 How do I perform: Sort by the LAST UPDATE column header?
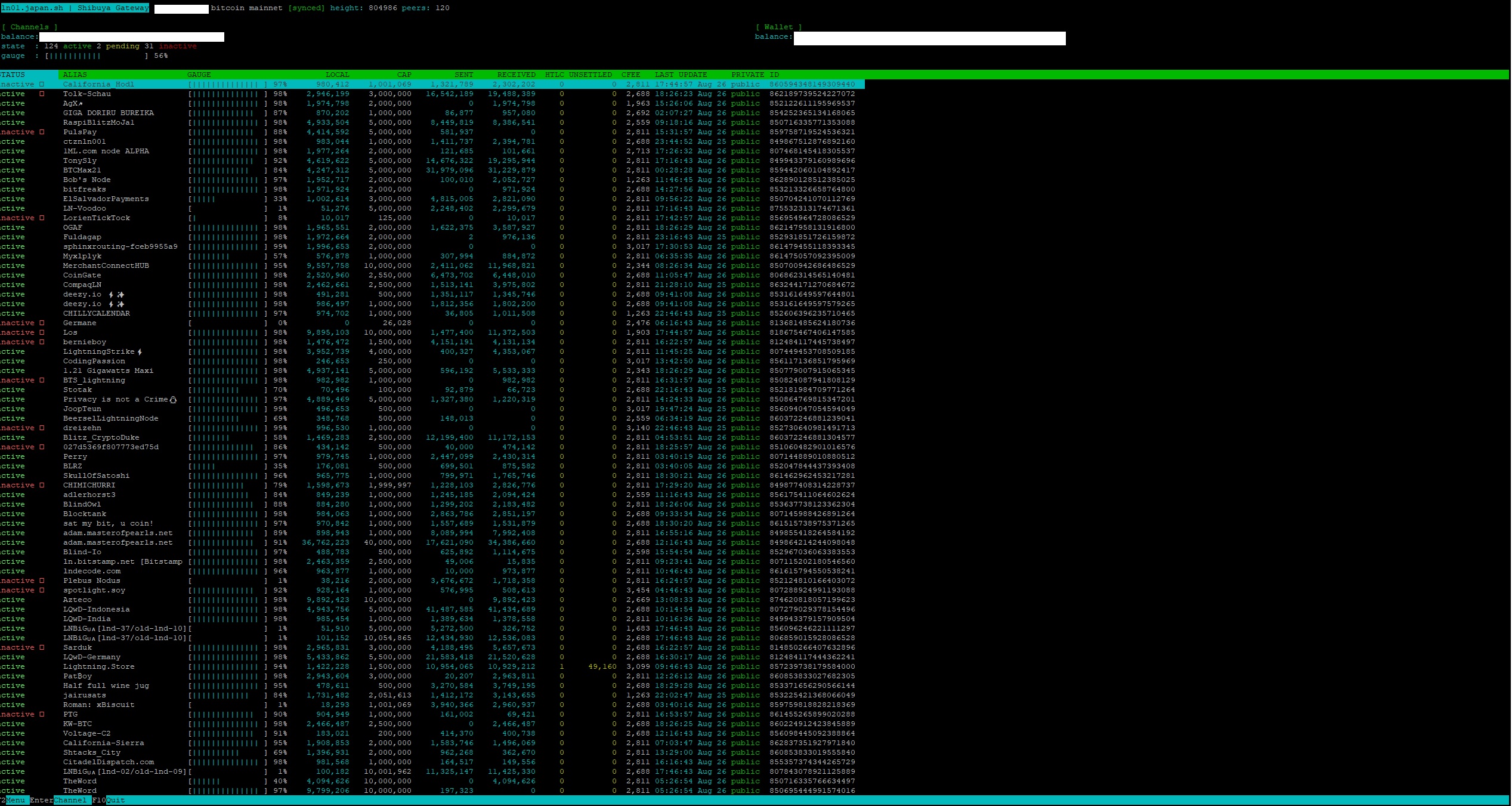(681, 75)
